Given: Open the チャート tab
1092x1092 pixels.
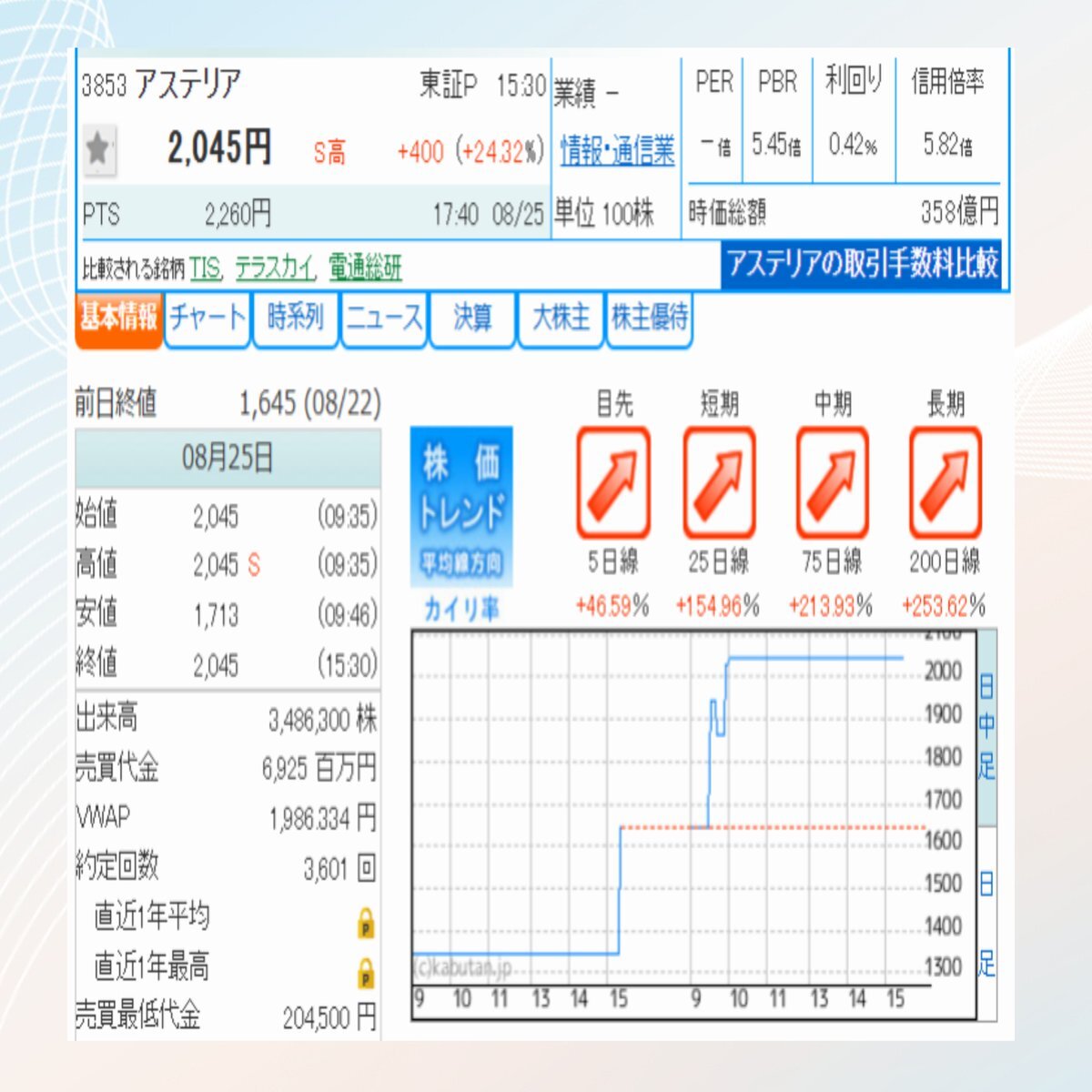Looking at the screenshot, I should click(x=207, y=318).
